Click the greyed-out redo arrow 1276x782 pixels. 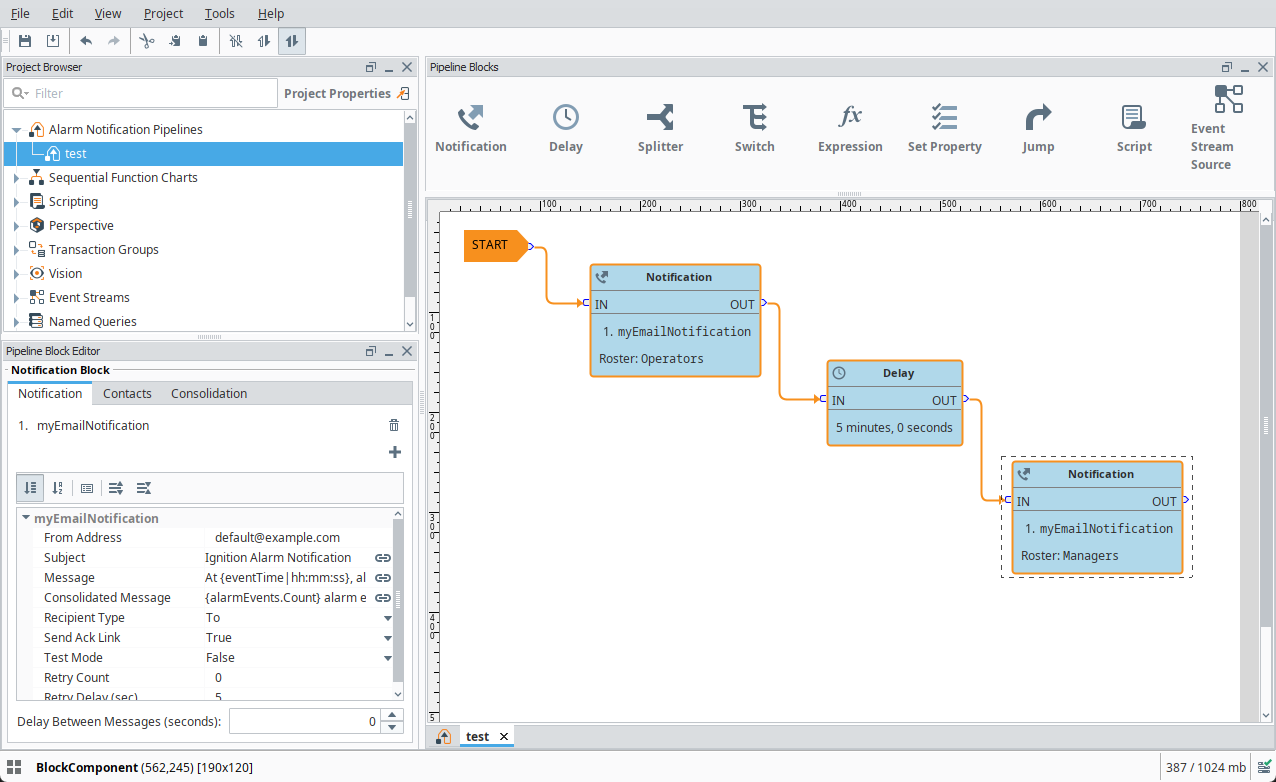click(114, 41)
